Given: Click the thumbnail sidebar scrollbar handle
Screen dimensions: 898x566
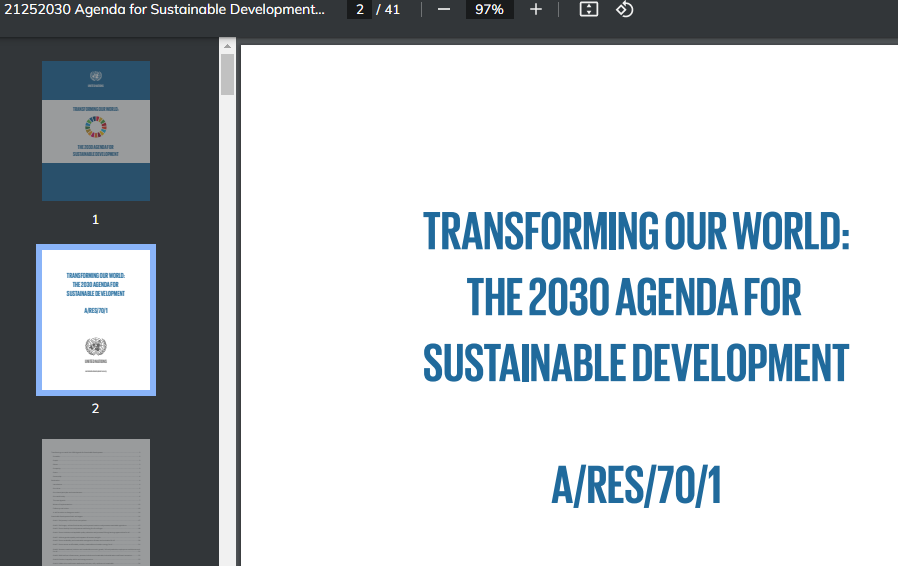Looking at the screenshot, I should tap(227, 74).
